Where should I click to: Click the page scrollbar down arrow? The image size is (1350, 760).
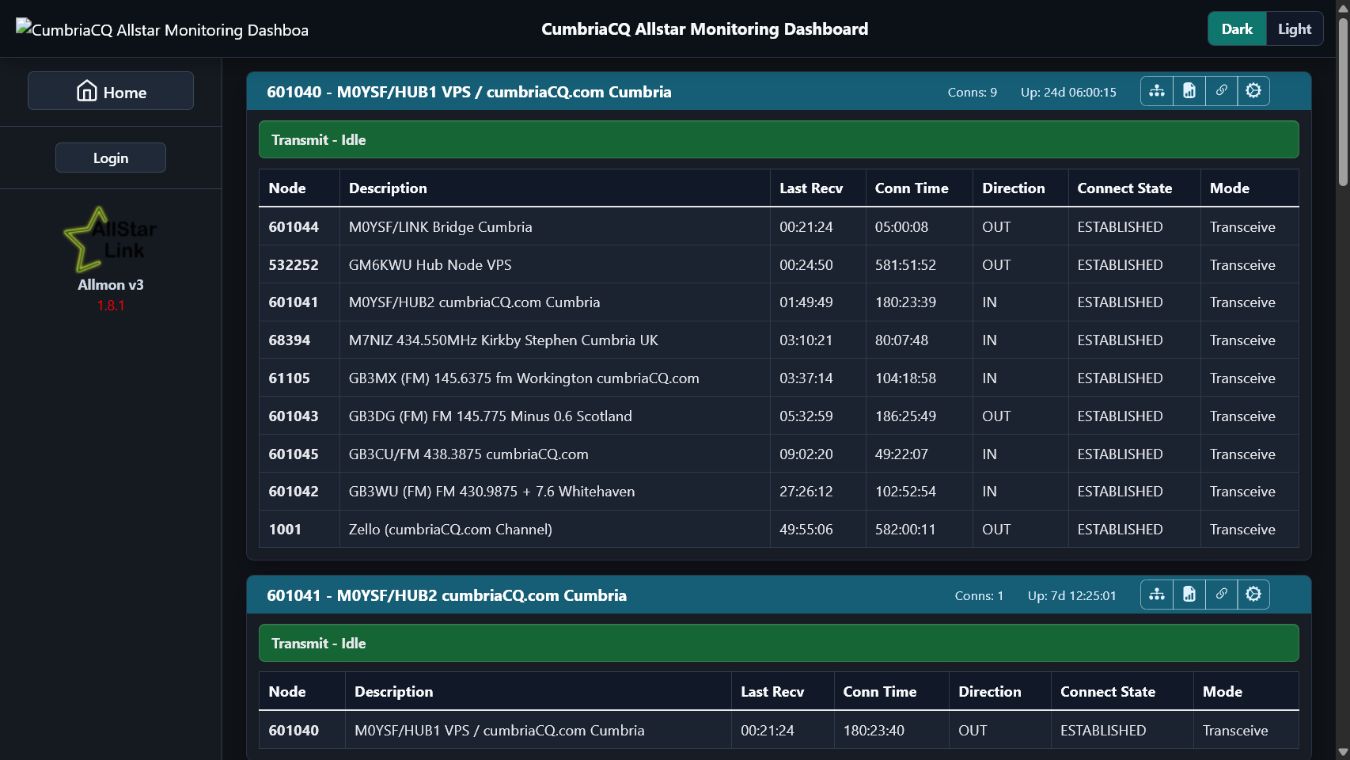[x=1342, y=751]
